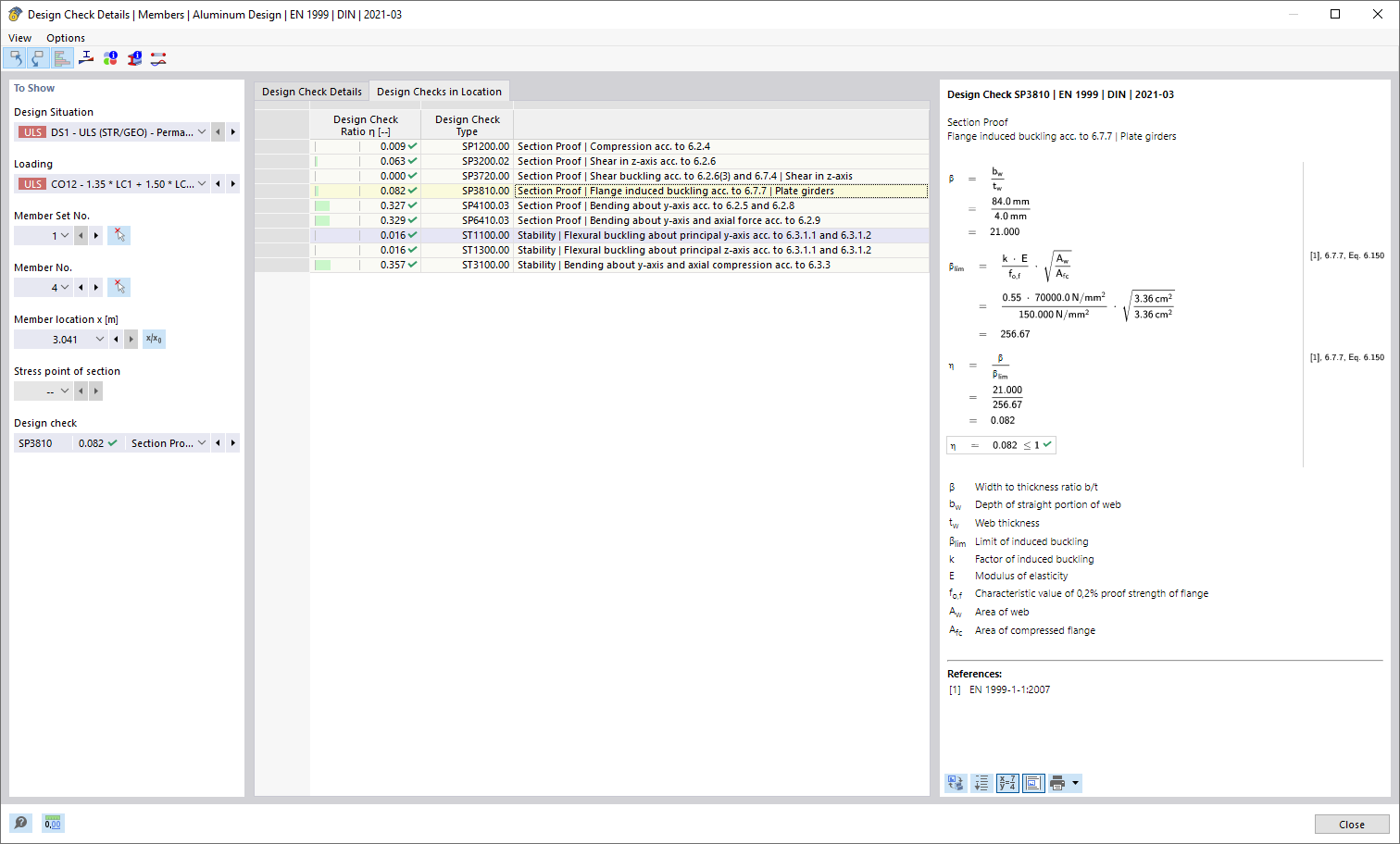The width and height of the screenshot is (1400, 844).
Task: Toggle relative x/x0 location button
Action: (154, 340)
